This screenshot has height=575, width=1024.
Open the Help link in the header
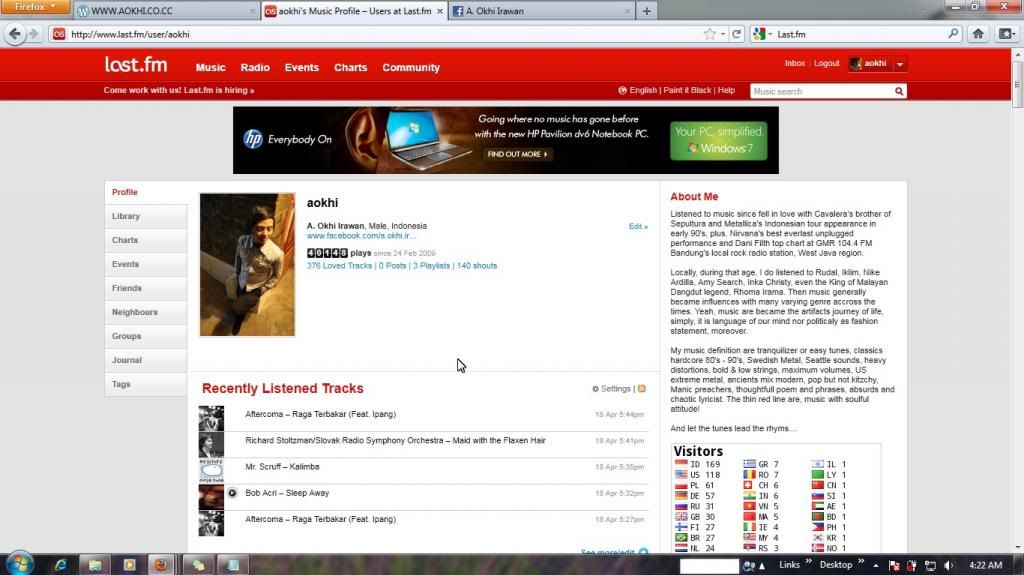coord(726,90)
